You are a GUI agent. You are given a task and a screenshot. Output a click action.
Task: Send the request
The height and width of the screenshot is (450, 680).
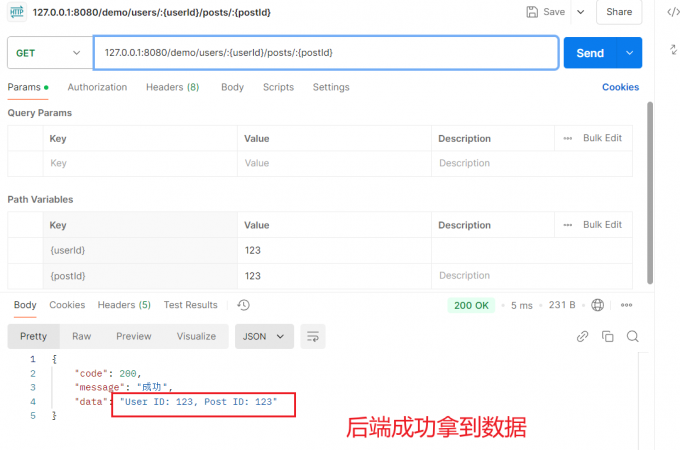[x=590, y=53]
